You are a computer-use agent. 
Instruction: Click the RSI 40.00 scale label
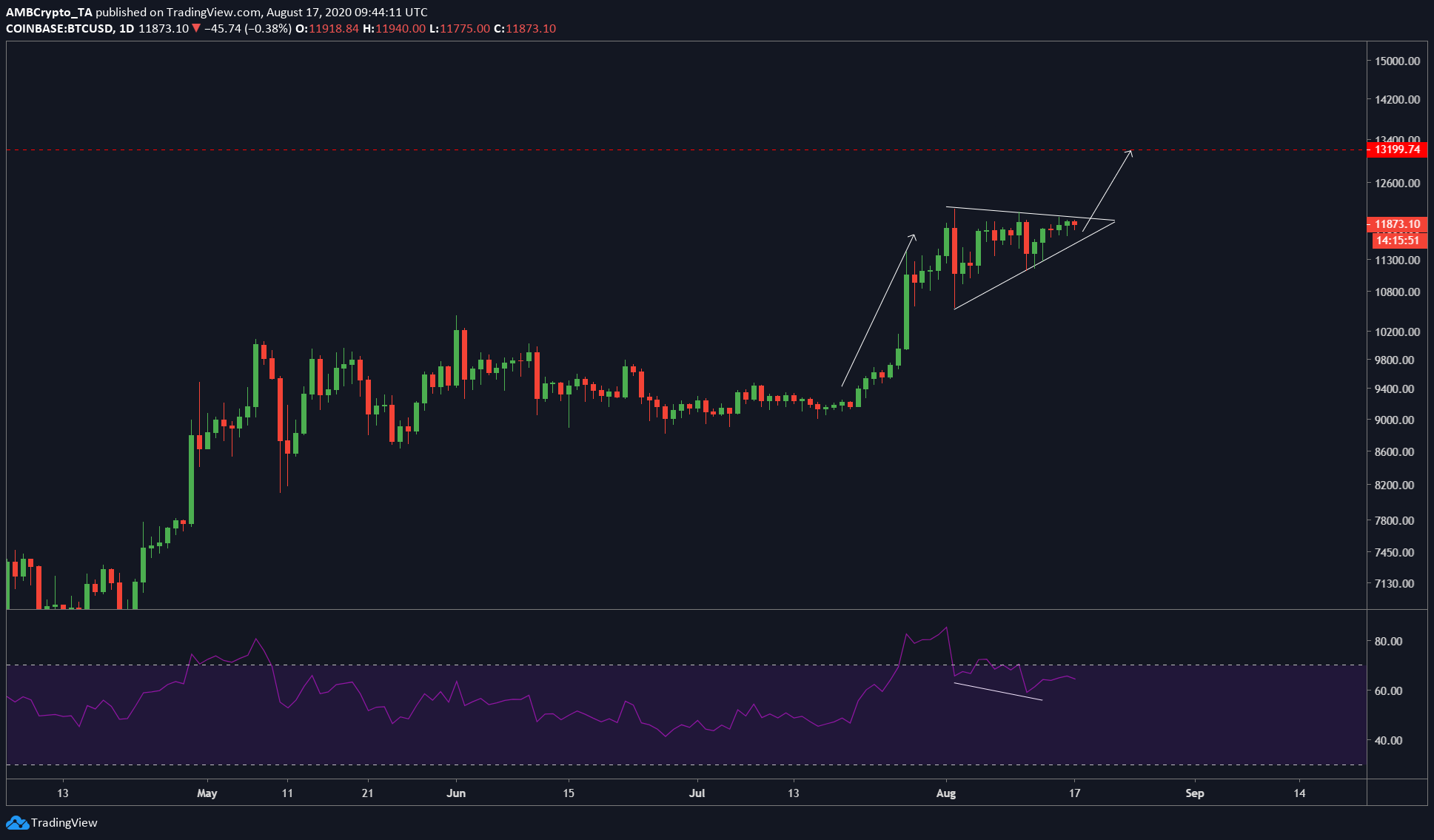[x=1388, y=740]
